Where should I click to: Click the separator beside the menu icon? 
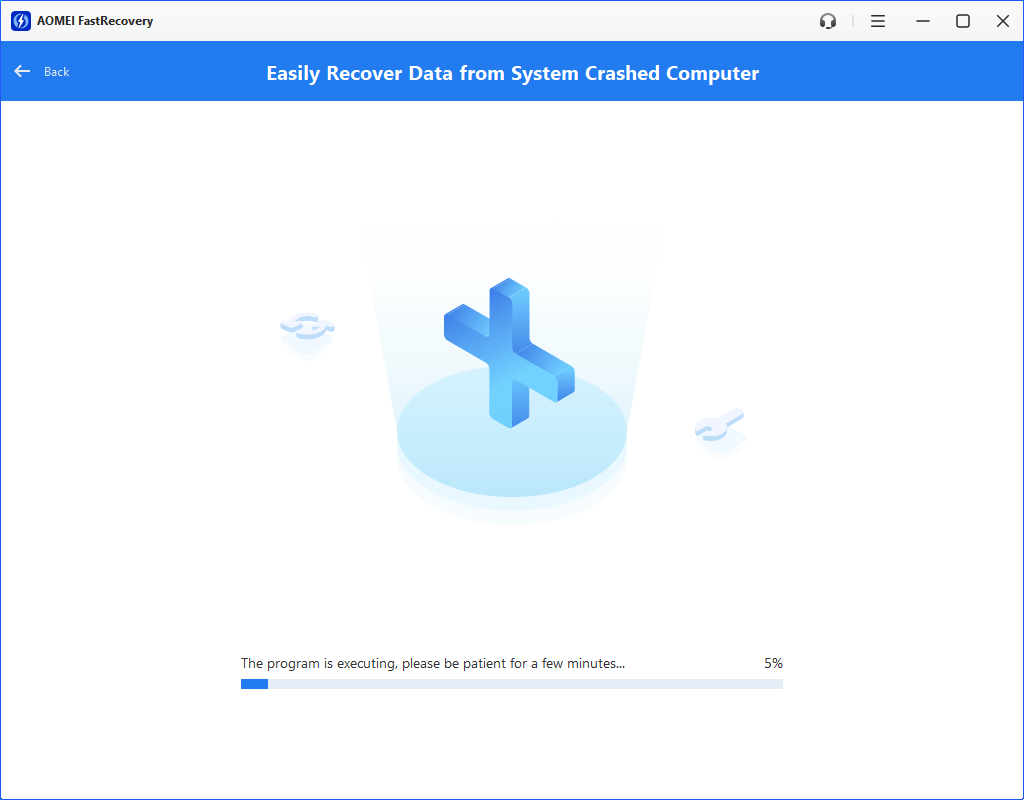852,22
